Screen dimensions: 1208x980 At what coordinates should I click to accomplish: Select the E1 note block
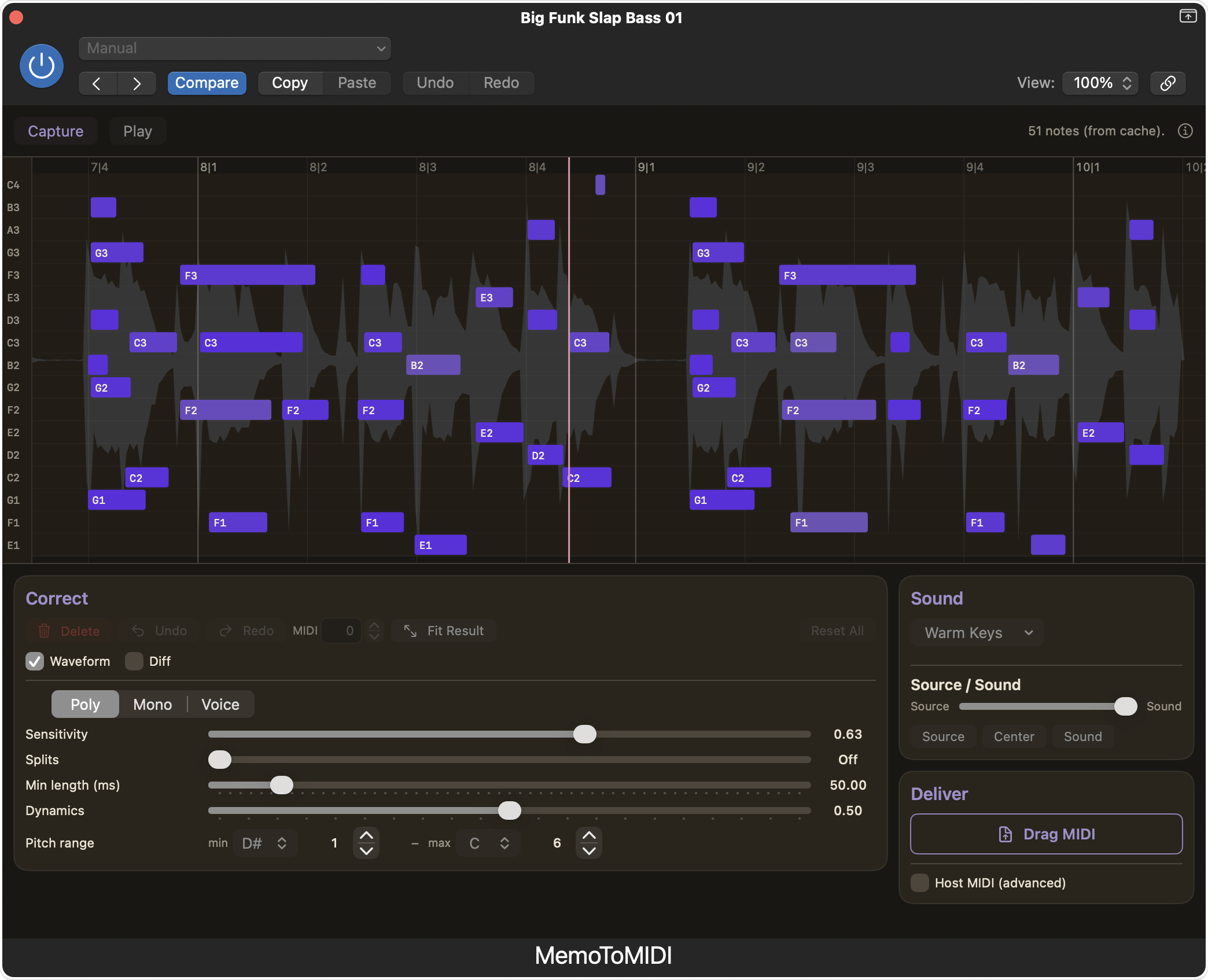click(x=441, y=545)
